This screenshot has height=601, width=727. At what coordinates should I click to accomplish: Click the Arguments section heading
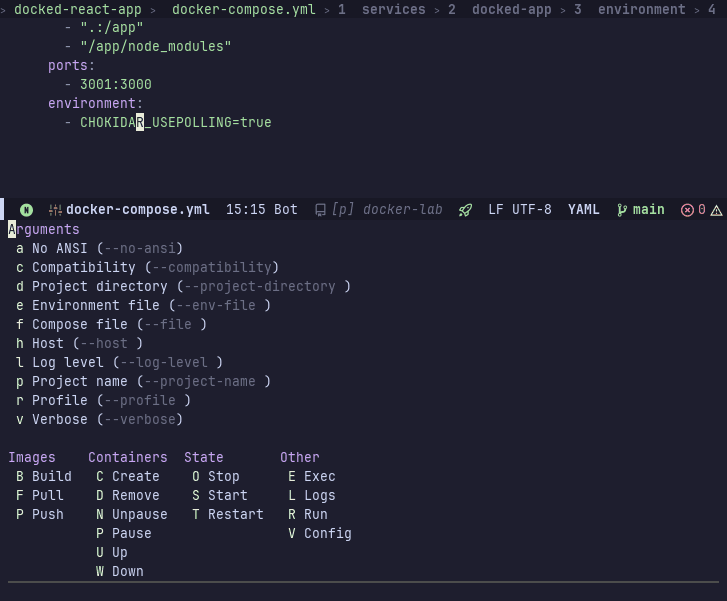44,230
